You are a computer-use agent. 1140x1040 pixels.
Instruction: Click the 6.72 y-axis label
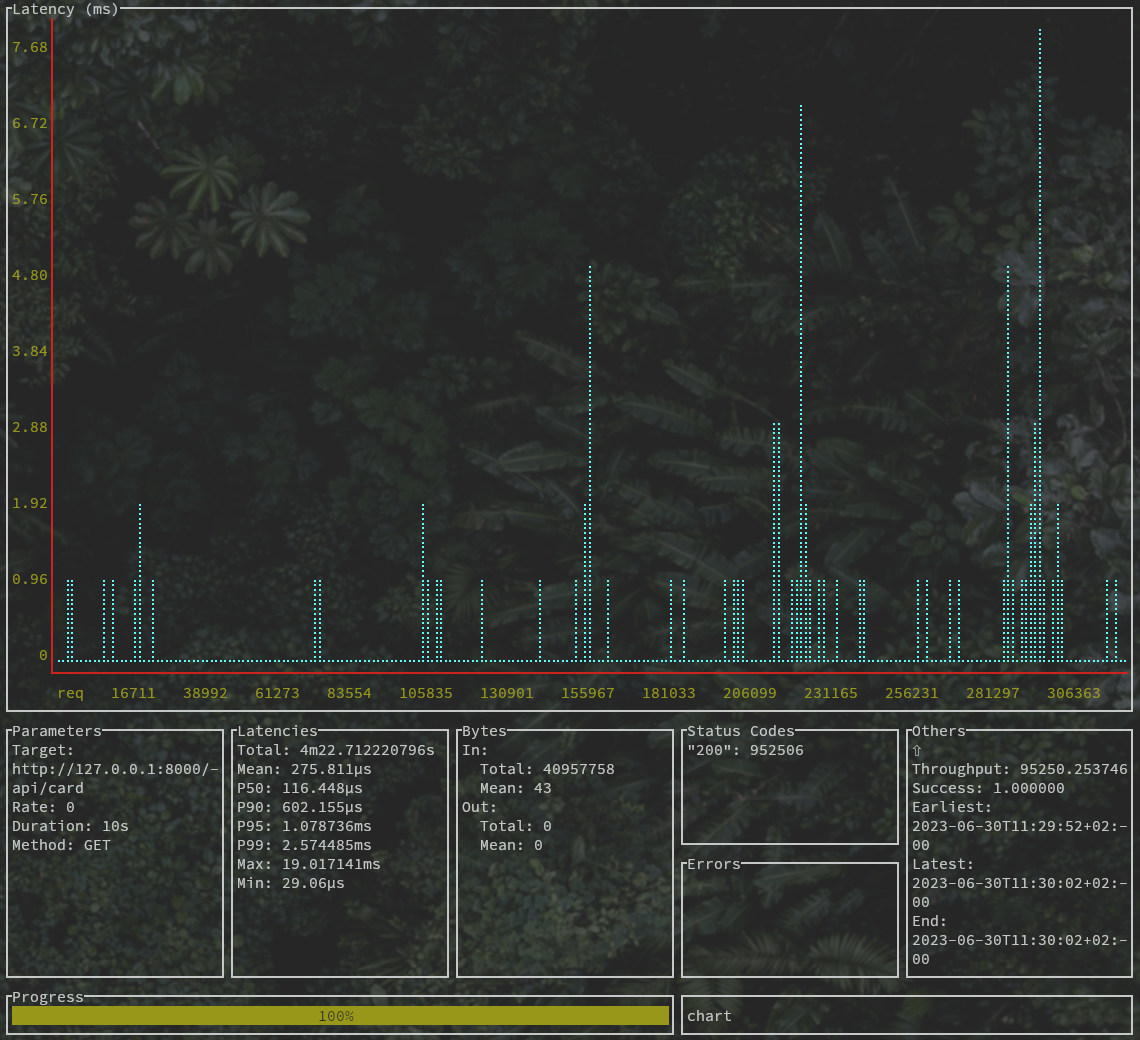[30, 123]
